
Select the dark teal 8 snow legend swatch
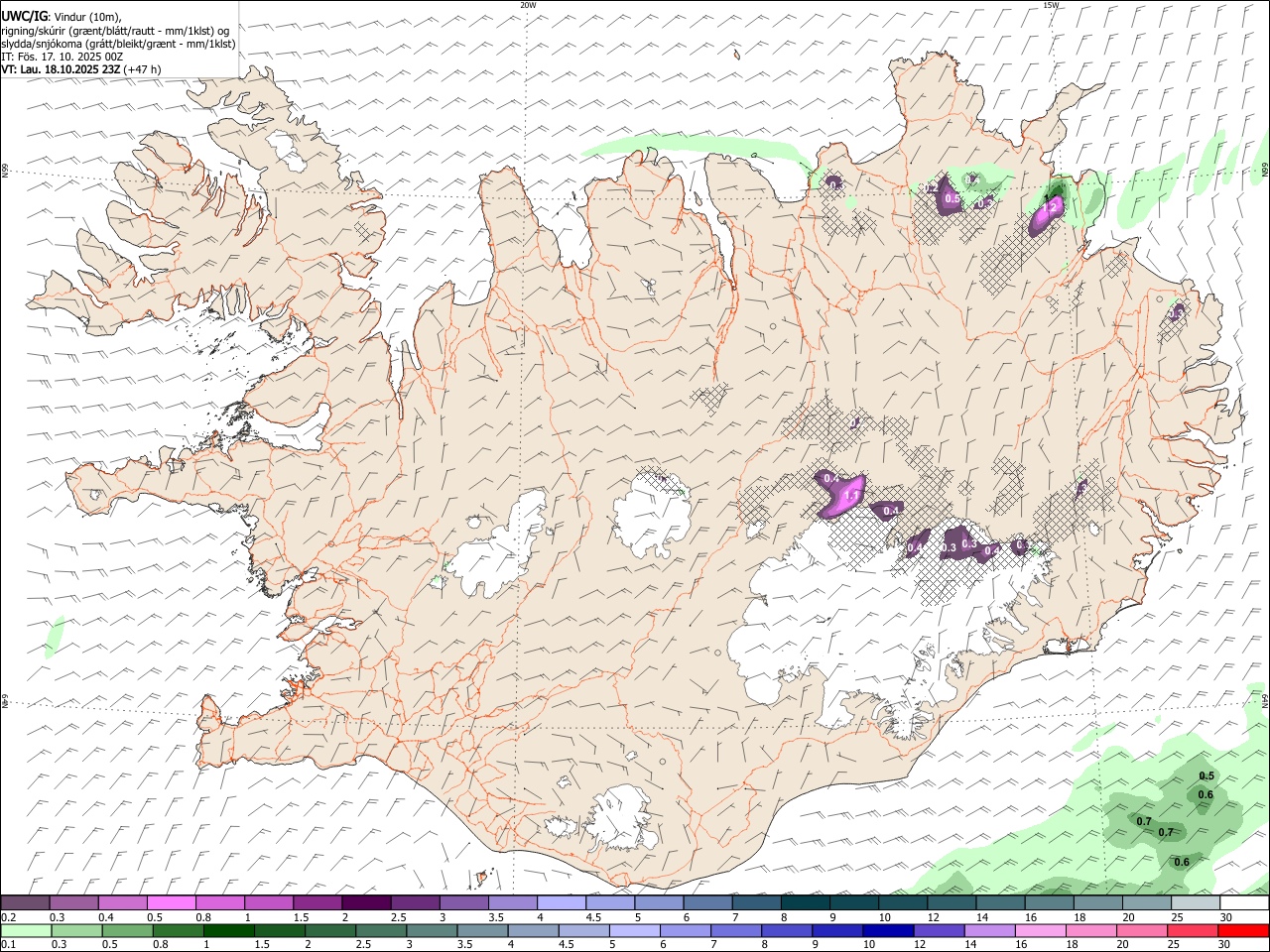point(805,902)
